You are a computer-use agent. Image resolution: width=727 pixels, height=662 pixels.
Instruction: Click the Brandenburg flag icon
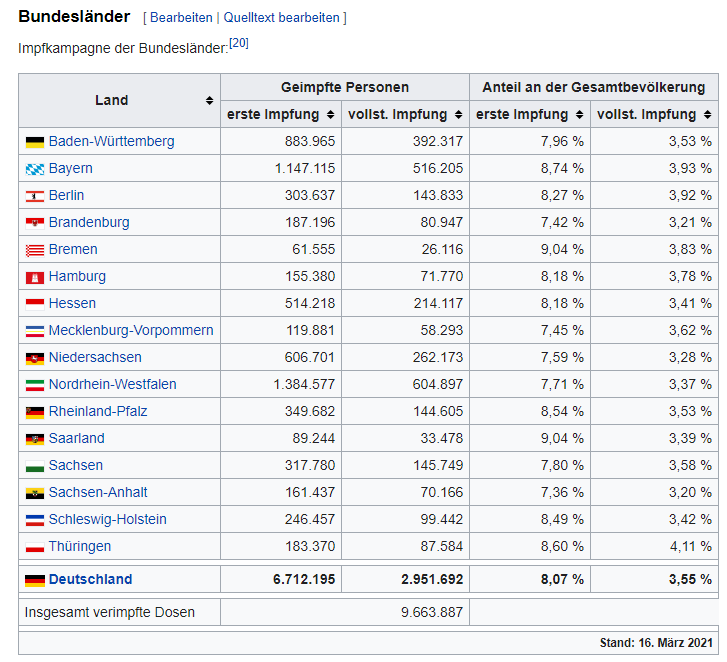(35, 223)
